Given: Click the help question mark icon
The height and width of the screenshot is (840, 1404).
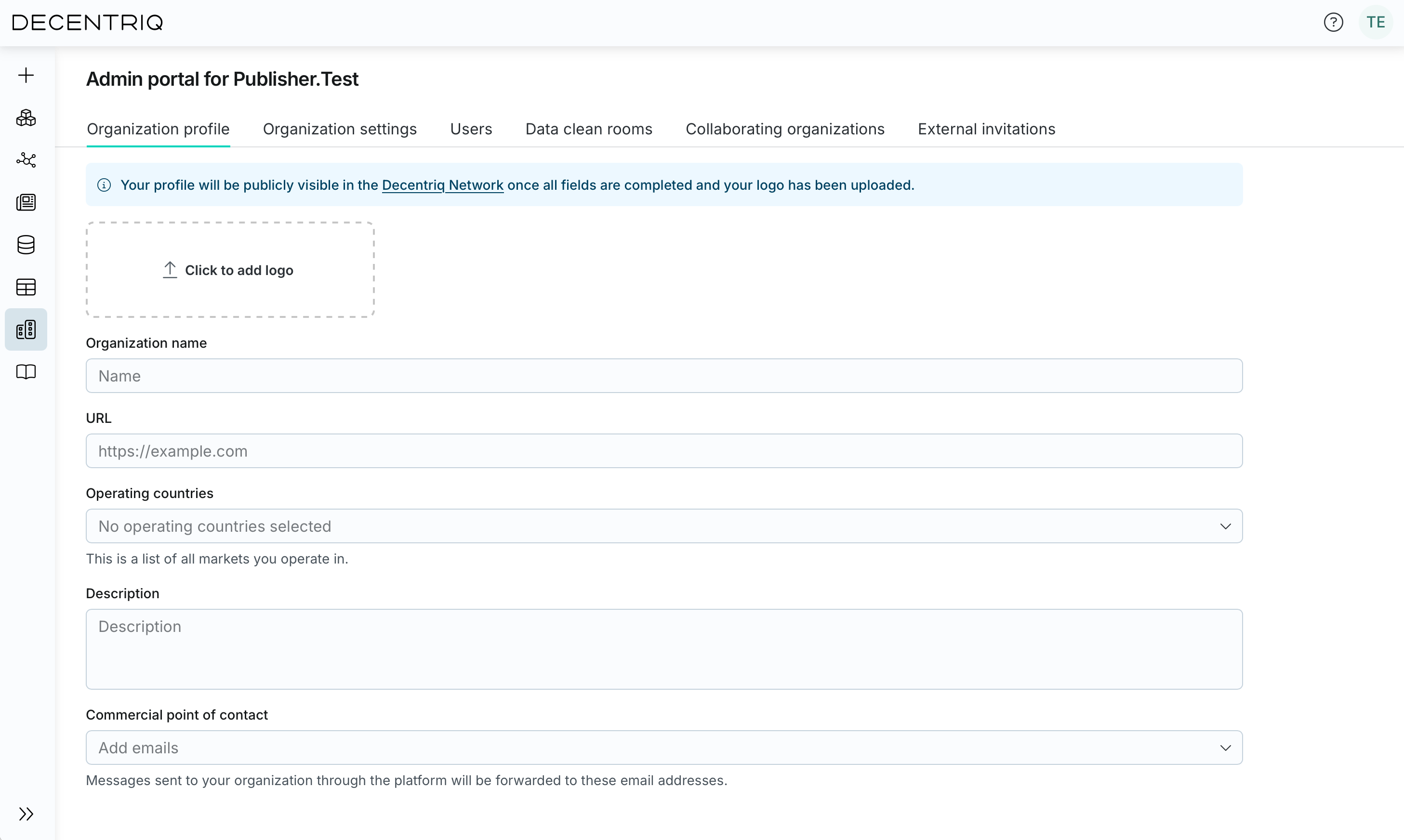Looking at the screenshot, I should coord(1333,23).
